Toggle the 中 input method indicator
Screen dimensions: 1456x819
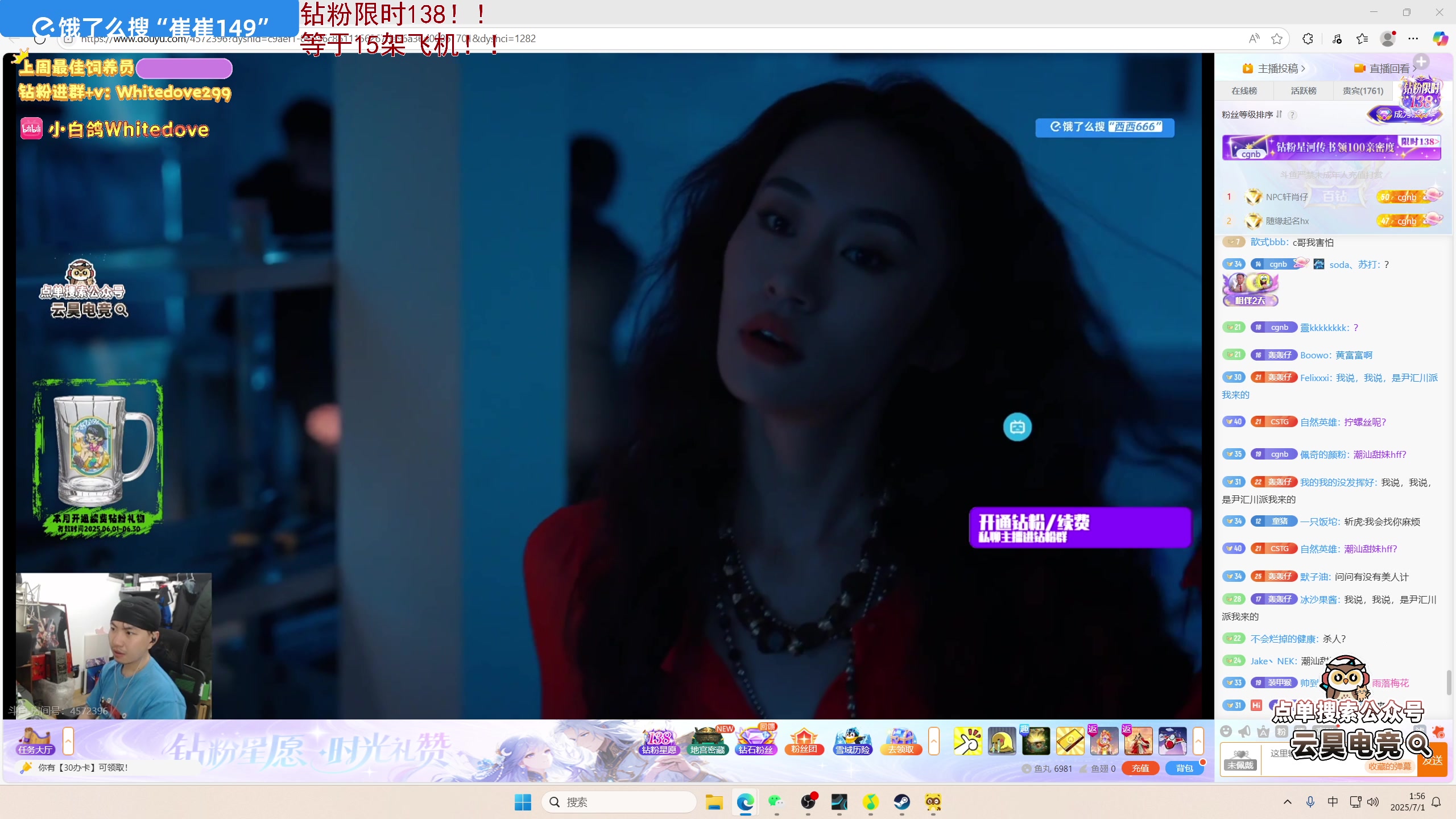[1333, 802]
